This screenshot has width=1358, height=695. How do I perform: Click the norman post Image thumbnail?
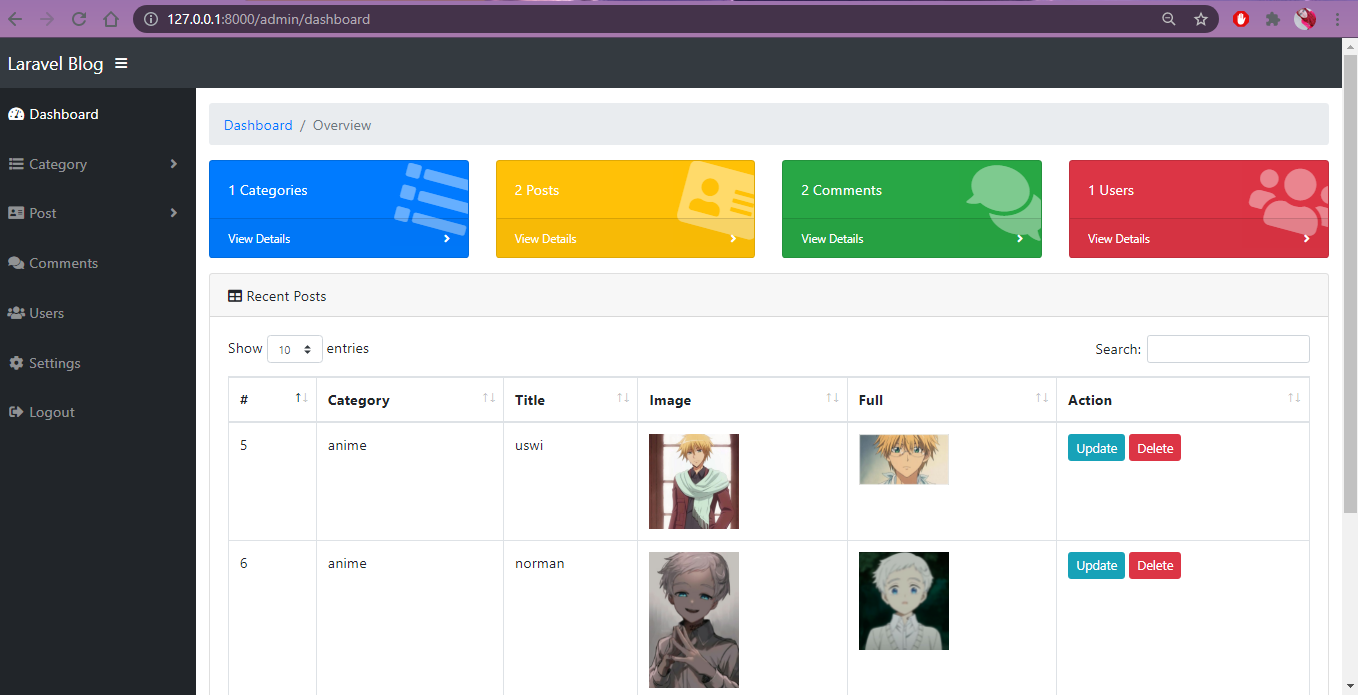click(694, 620)
